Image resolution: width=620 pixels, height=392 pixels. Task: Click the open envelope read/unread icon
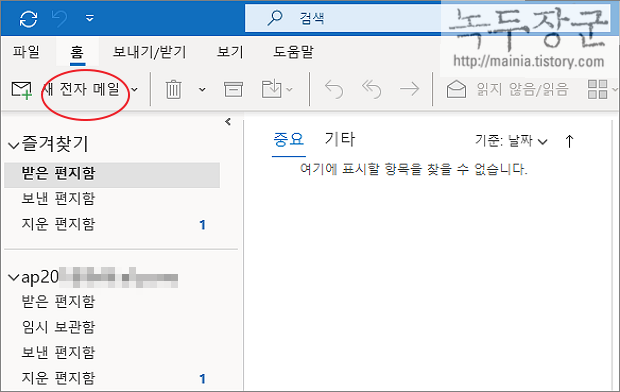[456, 89]
